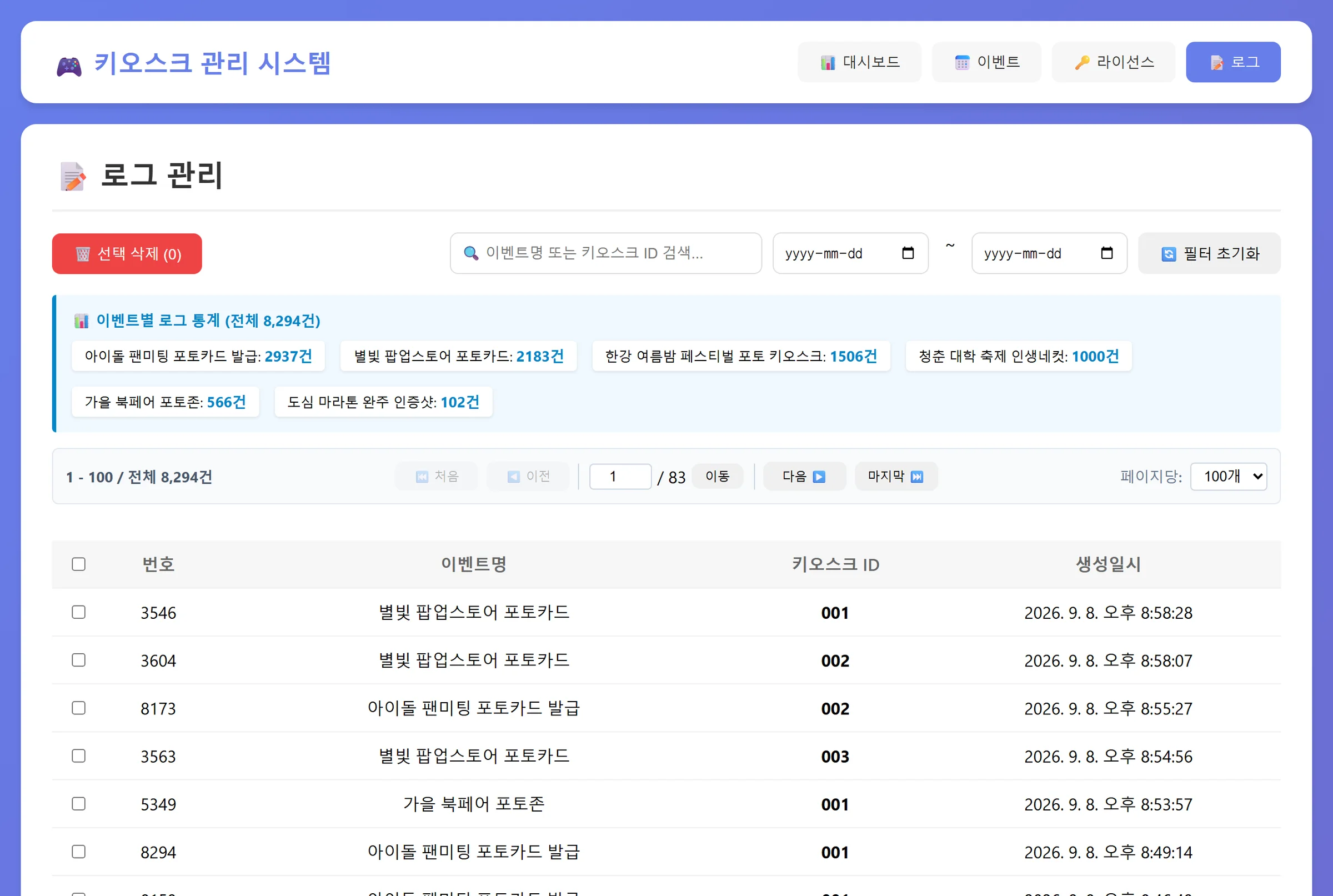Click the 처음 first-page button
Screen dimensions: 1333x896
coord(437,477)
